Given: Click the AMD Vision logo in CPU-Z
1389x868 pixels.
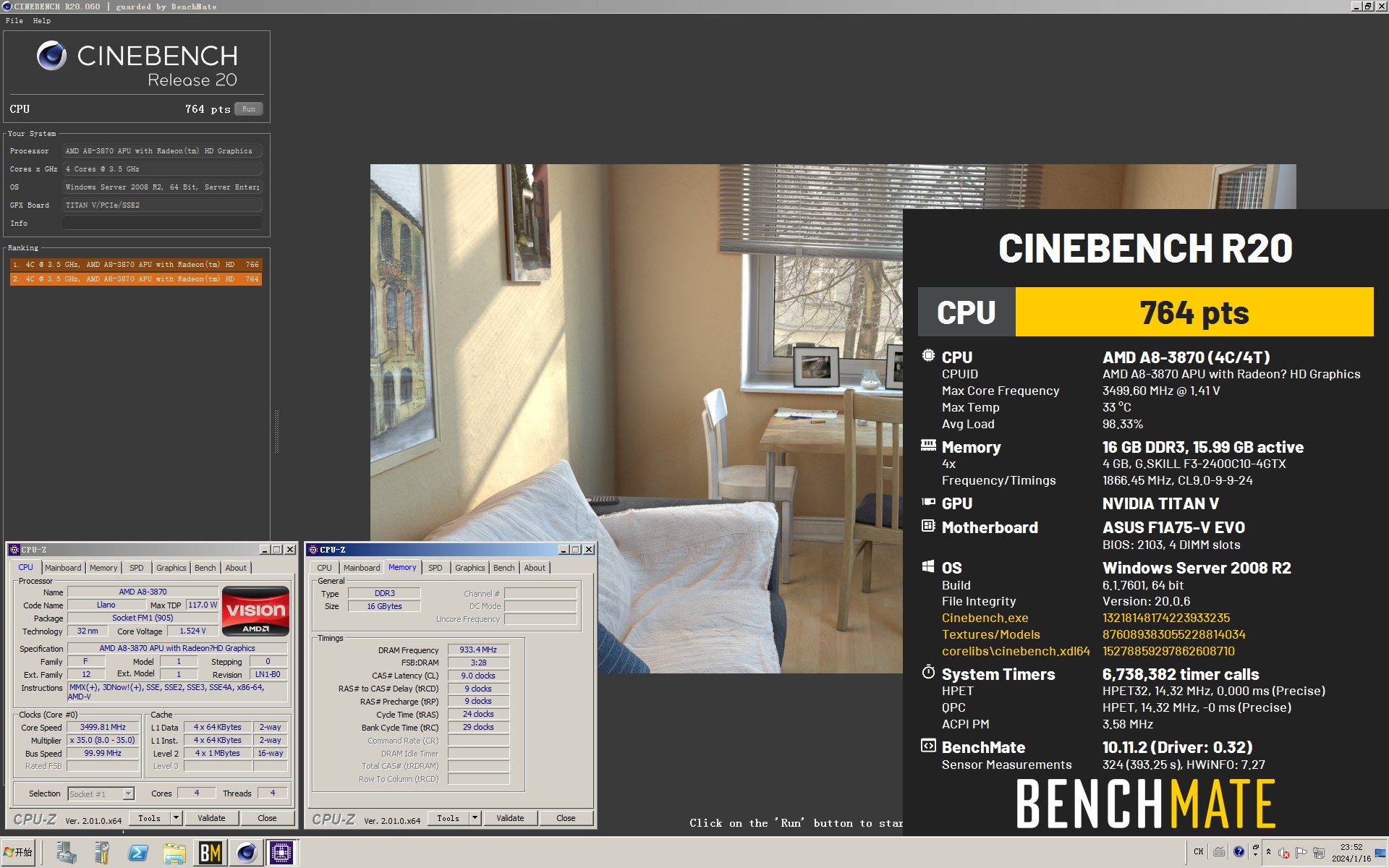Looking at the screenshot, I should click(255, 611).
